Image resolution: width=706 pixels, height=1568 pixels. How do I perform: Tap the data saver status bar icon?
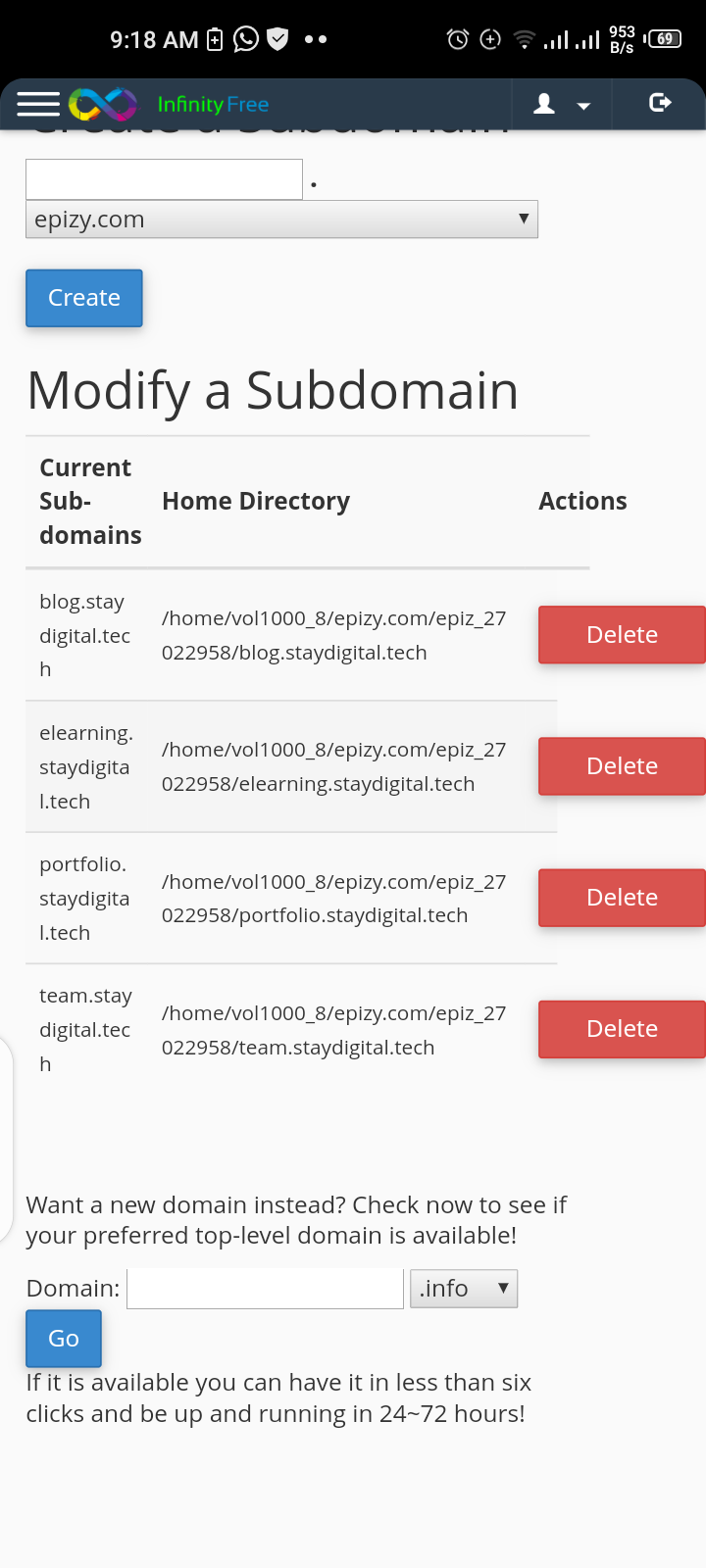coord(489,39)
